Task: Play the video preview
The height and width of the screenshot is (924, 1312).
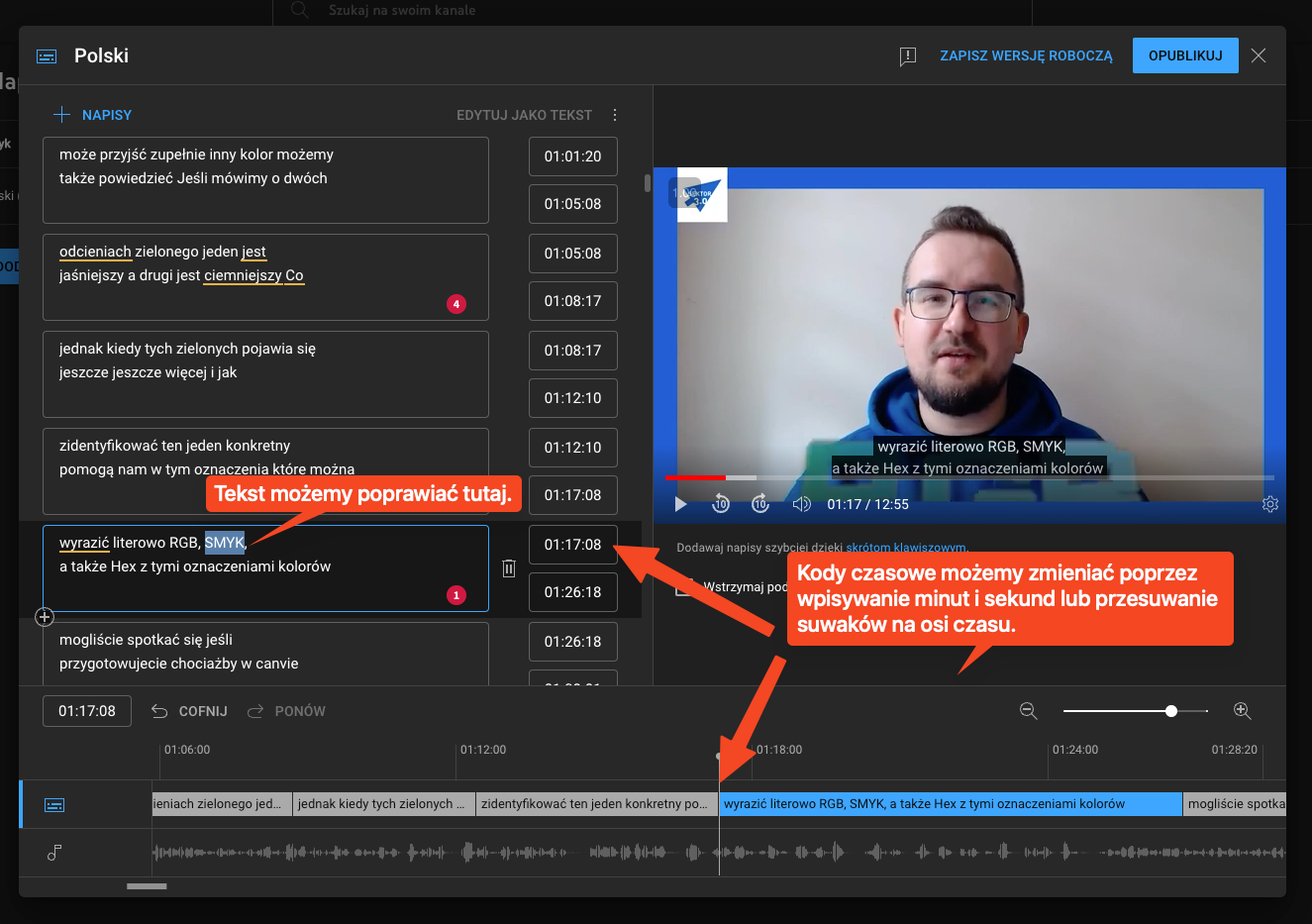Action: pyautogui.click(x=680, y=504)
